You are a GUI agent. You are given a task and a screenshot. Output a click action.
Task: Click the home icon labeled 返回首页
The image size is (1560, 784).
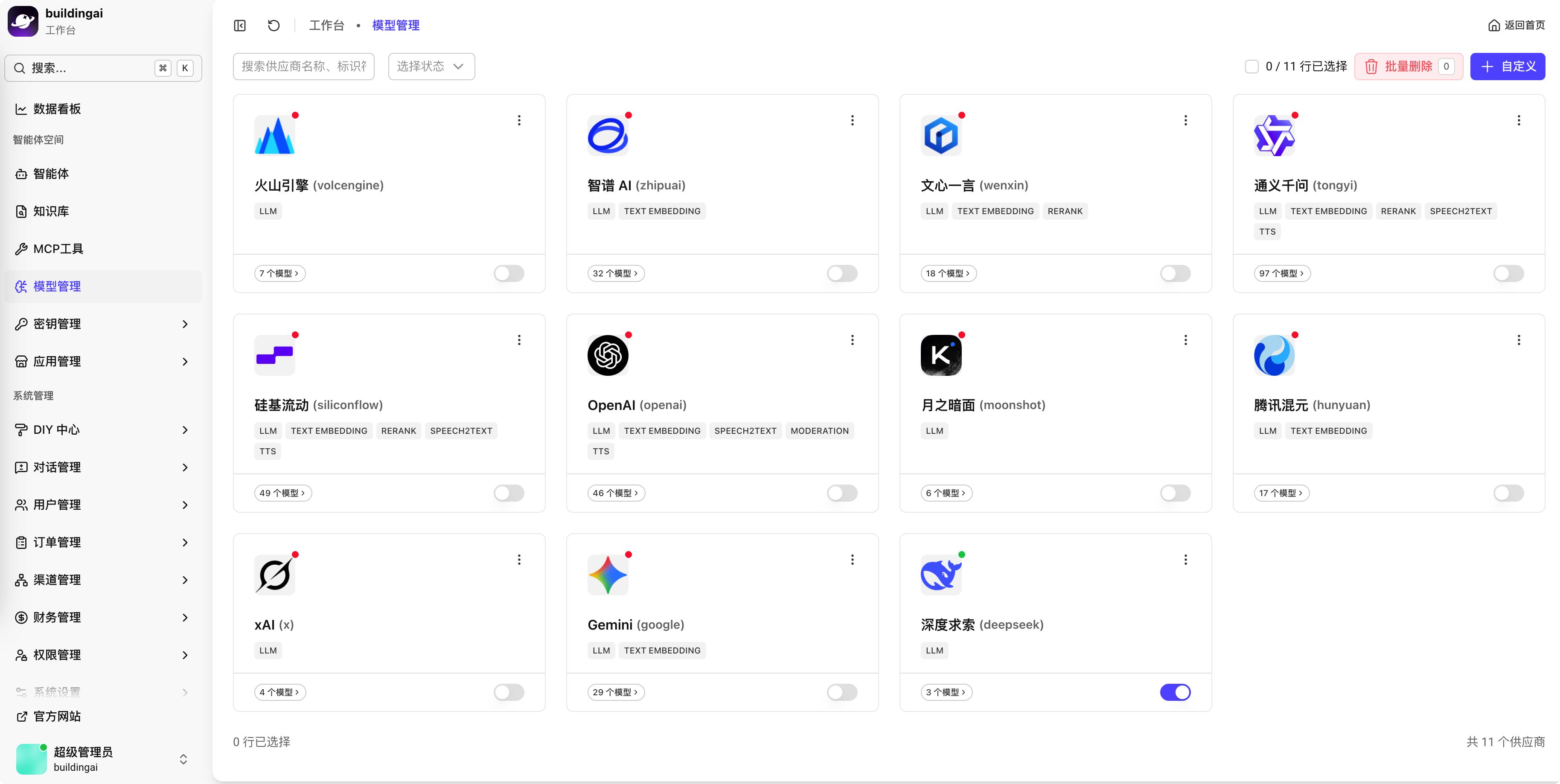[x=1493, y=26]
